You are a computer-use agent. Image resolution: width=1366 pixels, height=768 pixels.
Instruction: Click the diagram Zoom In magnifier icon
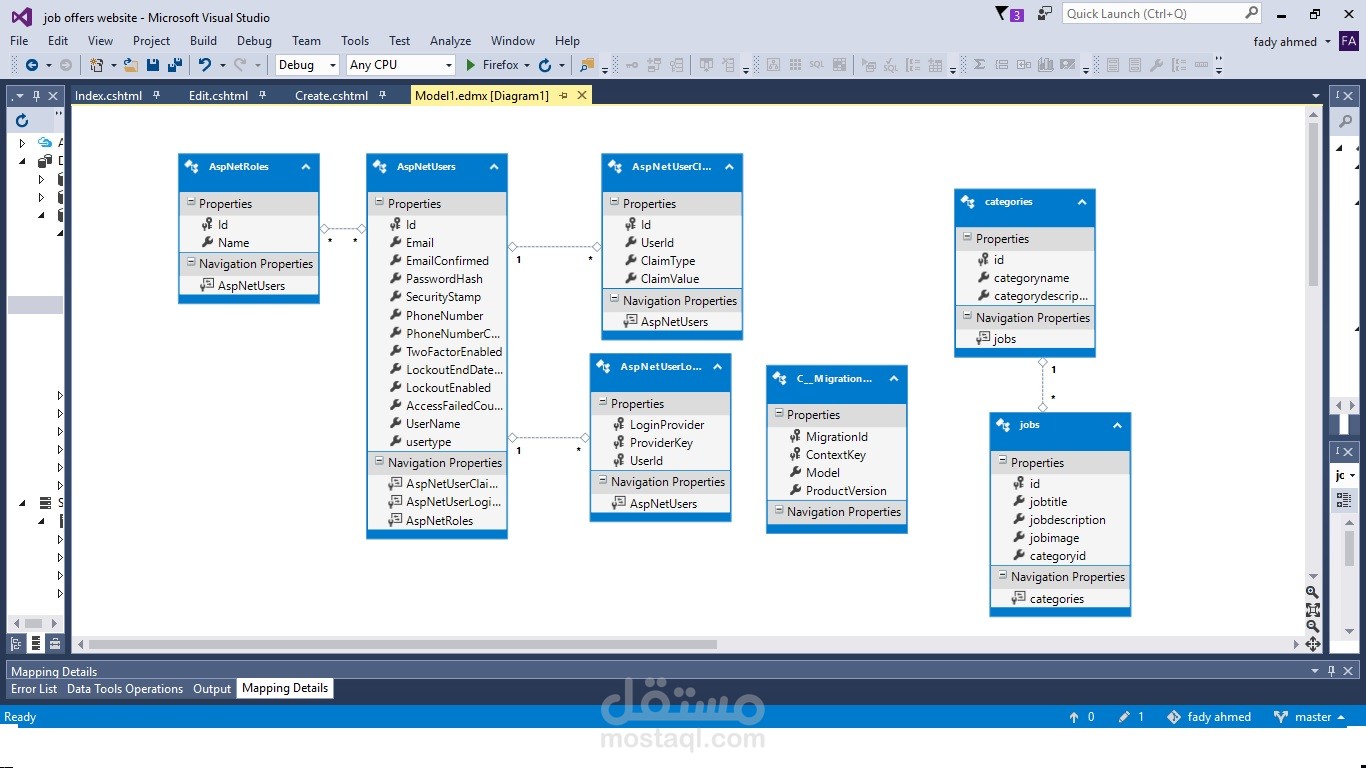[1312, 592]
